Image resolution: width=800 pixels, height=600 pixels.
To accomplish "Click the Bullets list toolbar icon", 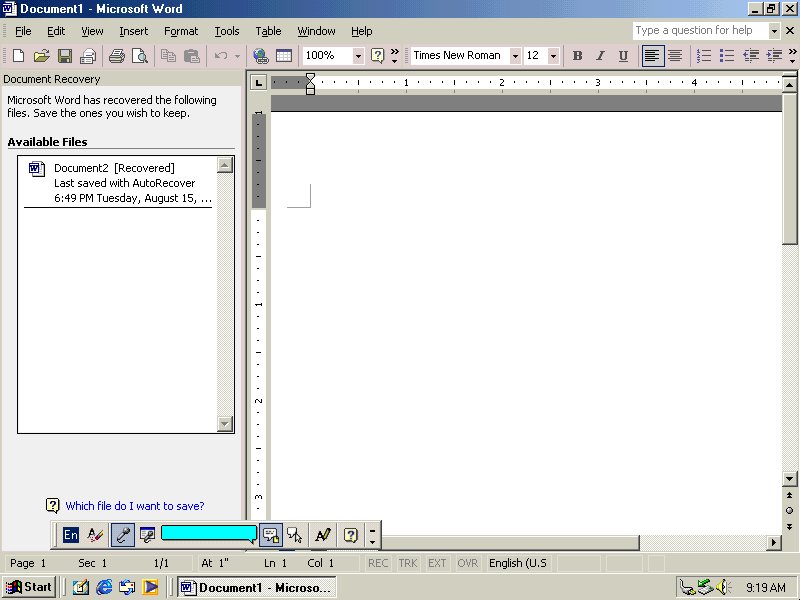I will 727,56.
